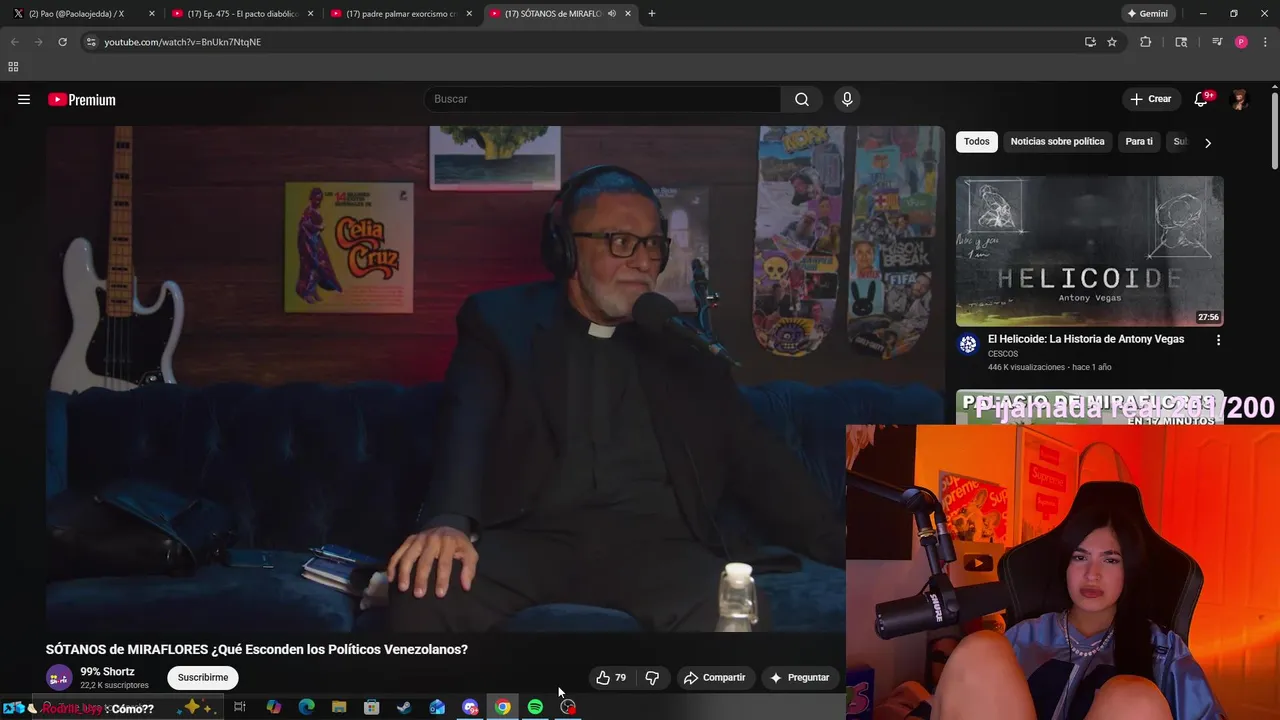The height and width of the screenshot is (720, 1280).
Task: Open Google Lens search icon in toolbar
Action: pos(1181,42)
